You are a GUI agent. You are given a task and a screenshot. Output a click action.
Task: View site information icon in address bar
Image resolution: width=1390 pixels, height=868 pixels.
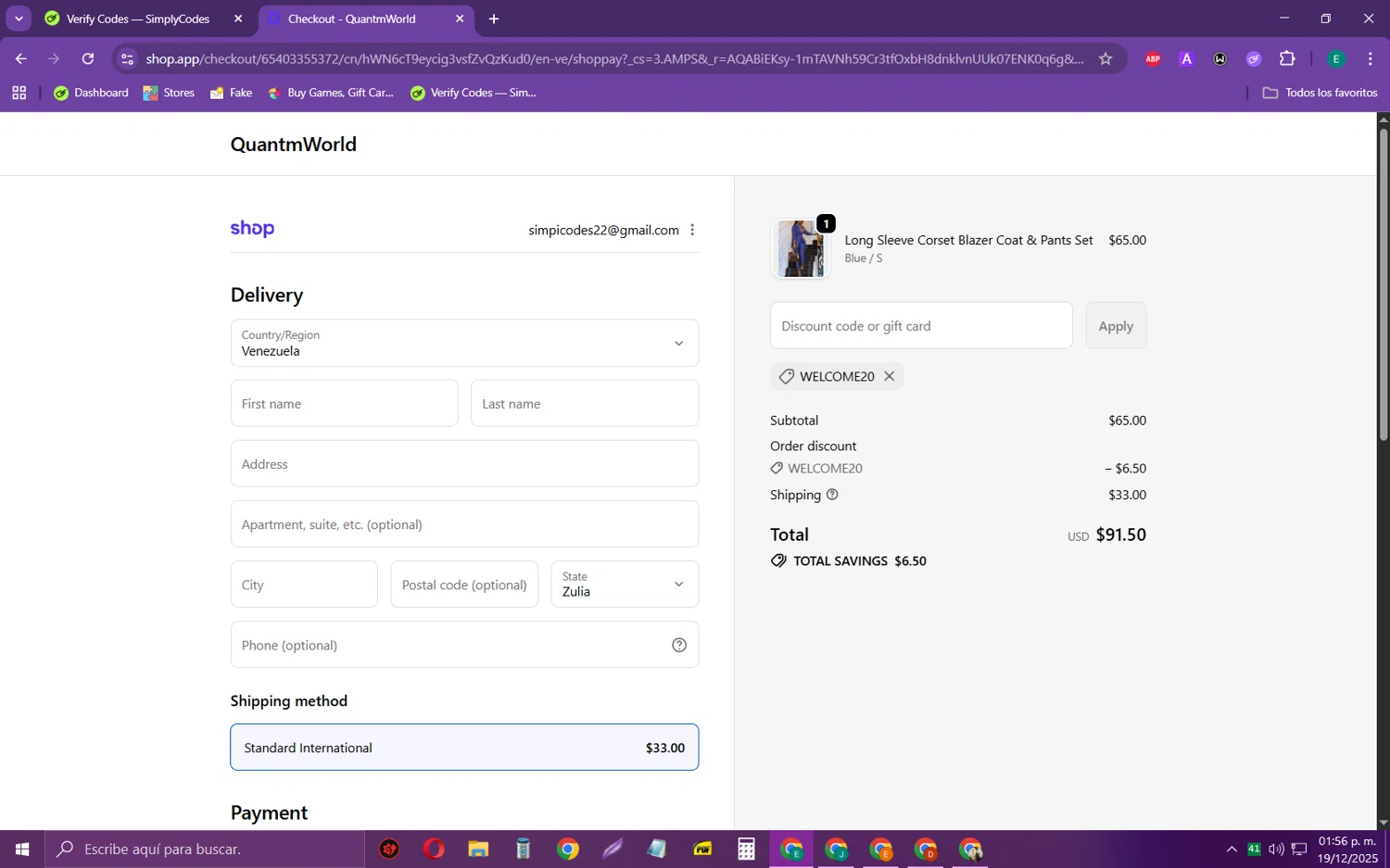click(x=128, y=58)
